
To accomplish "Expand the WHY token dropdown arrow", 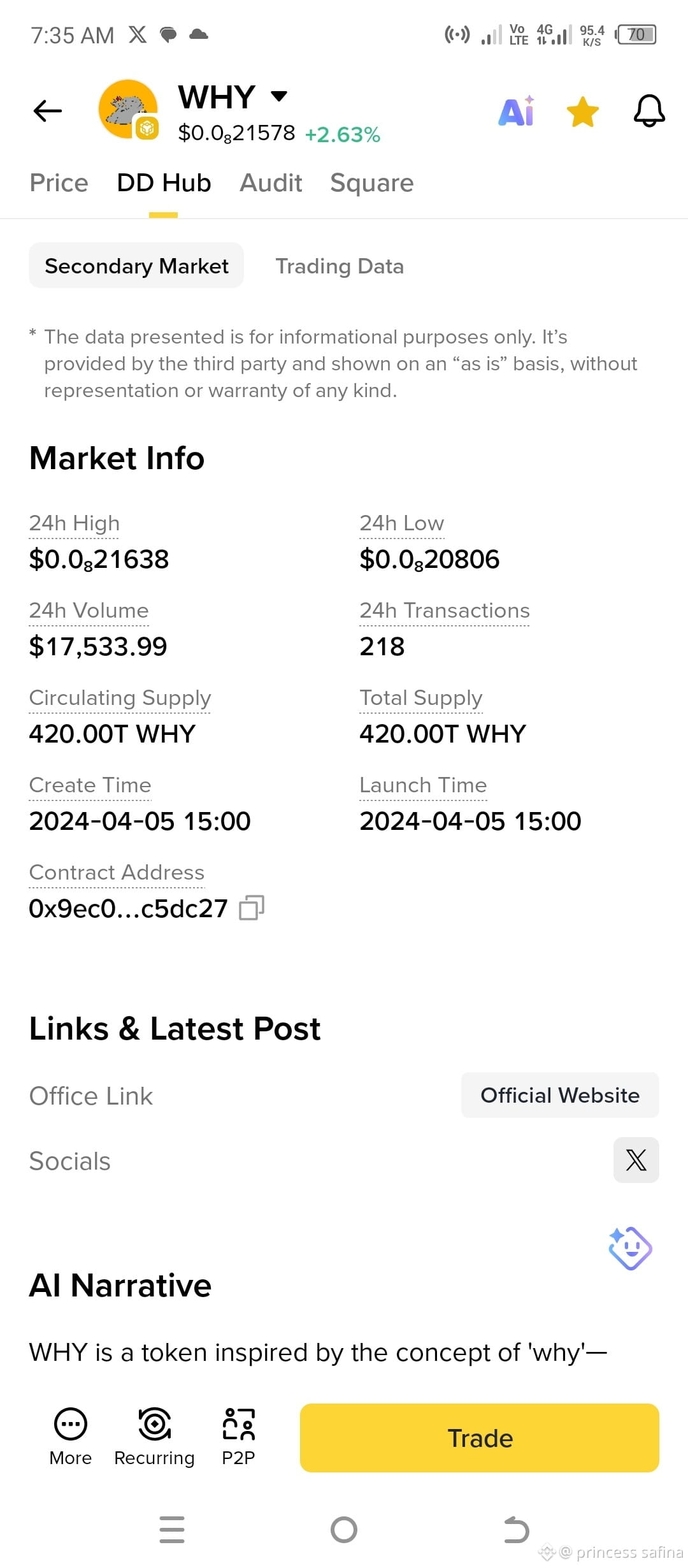I will [279, 96].
